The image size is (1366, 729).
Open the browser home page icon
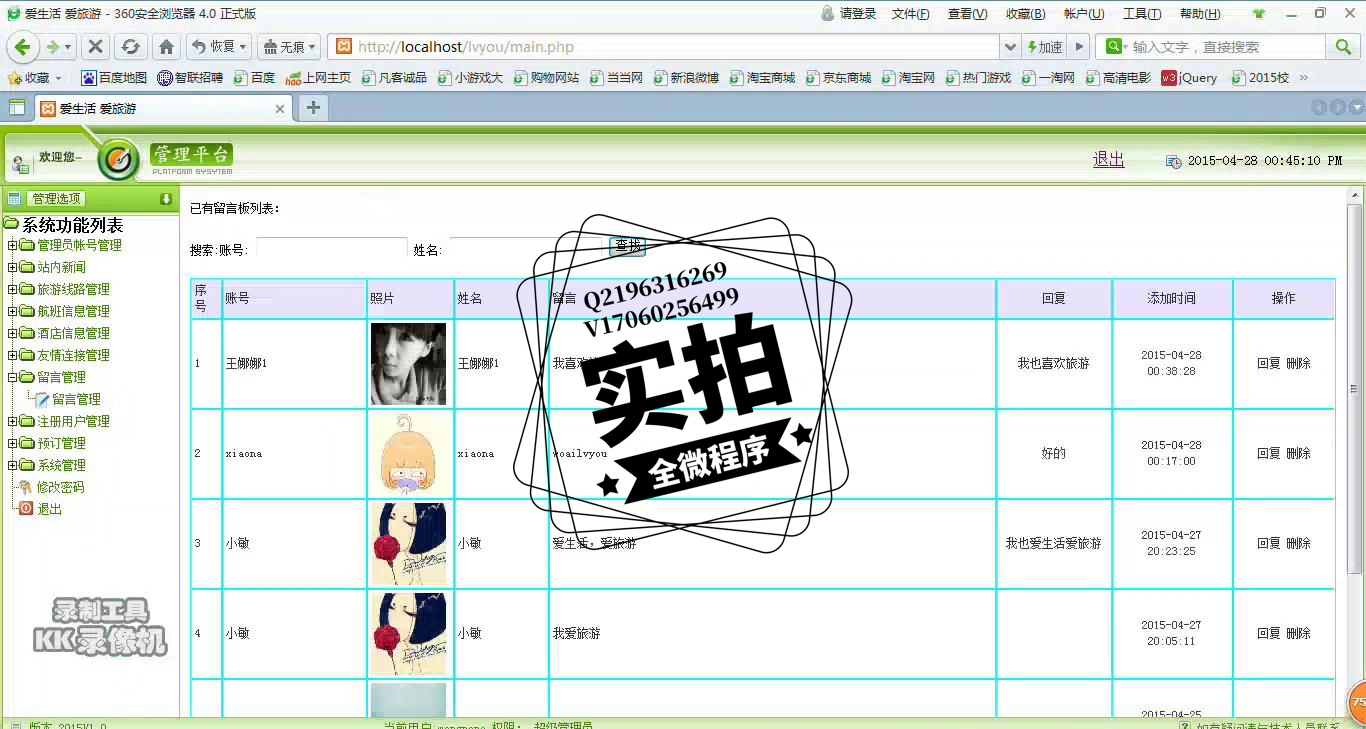tap(167, 47)
